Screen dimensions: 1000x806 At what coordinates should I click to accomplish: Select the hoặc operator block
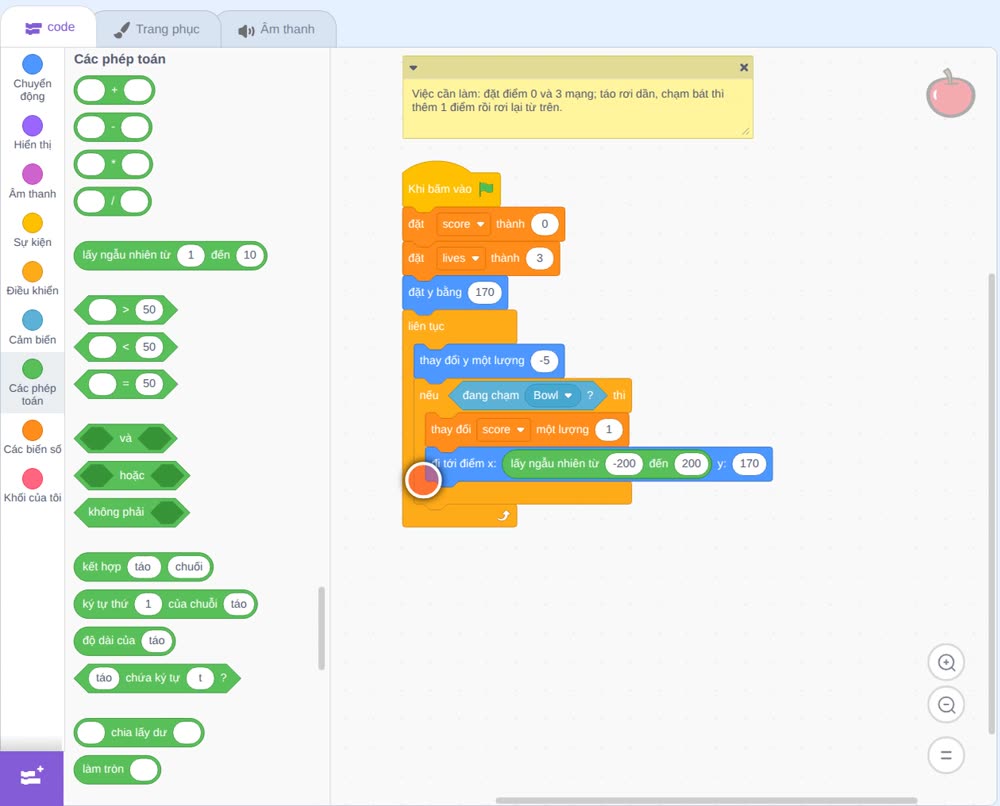132,476
